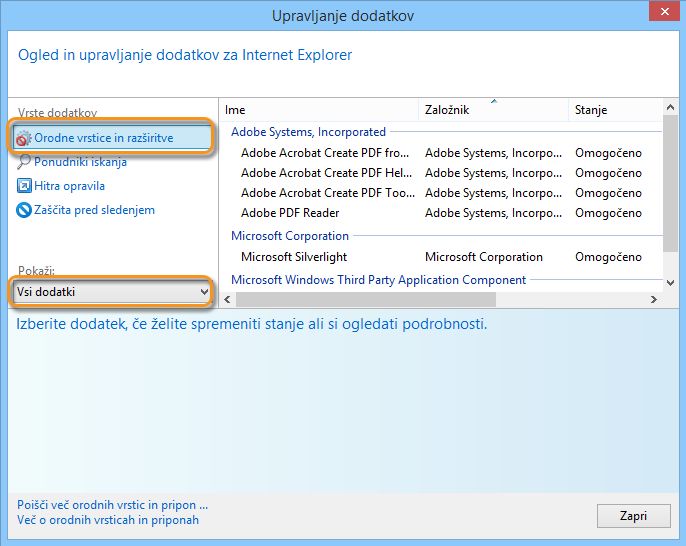Sort by the Ime column header

pos(320,110)
